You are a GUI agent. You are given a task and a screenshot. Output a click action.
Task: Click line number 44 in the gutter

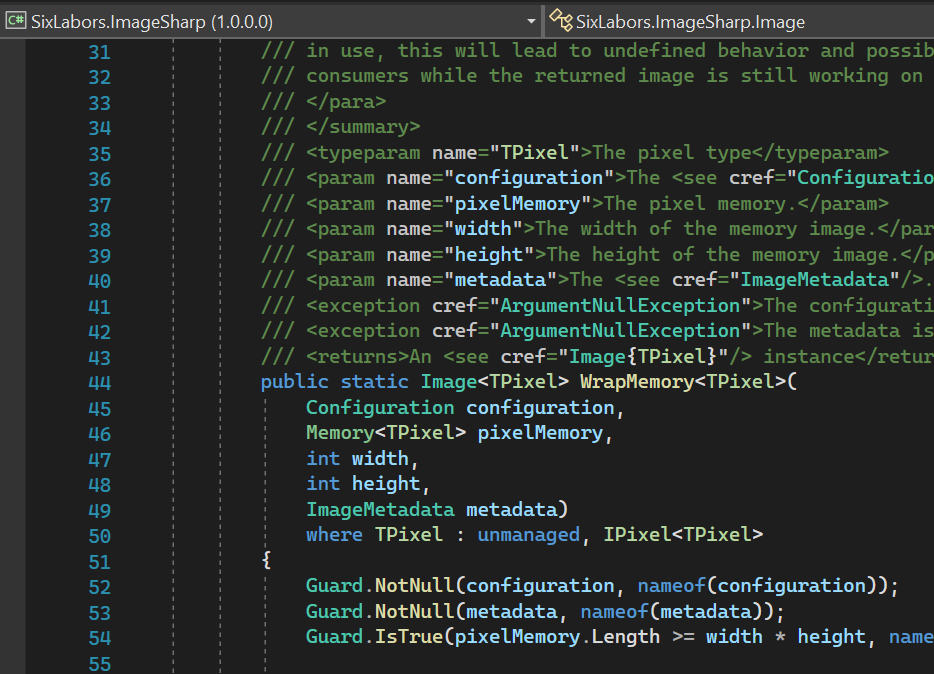(99, 383)
